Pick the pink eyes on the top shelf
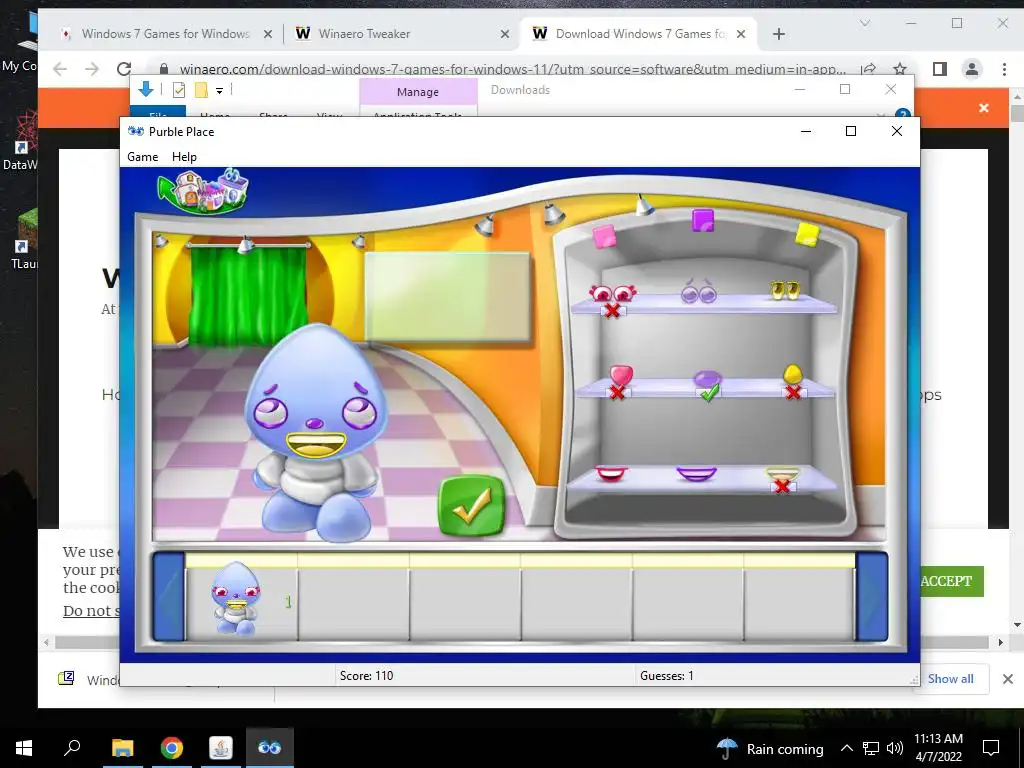This screenshot has height=768, width=1024. click(x=613, y=293)
